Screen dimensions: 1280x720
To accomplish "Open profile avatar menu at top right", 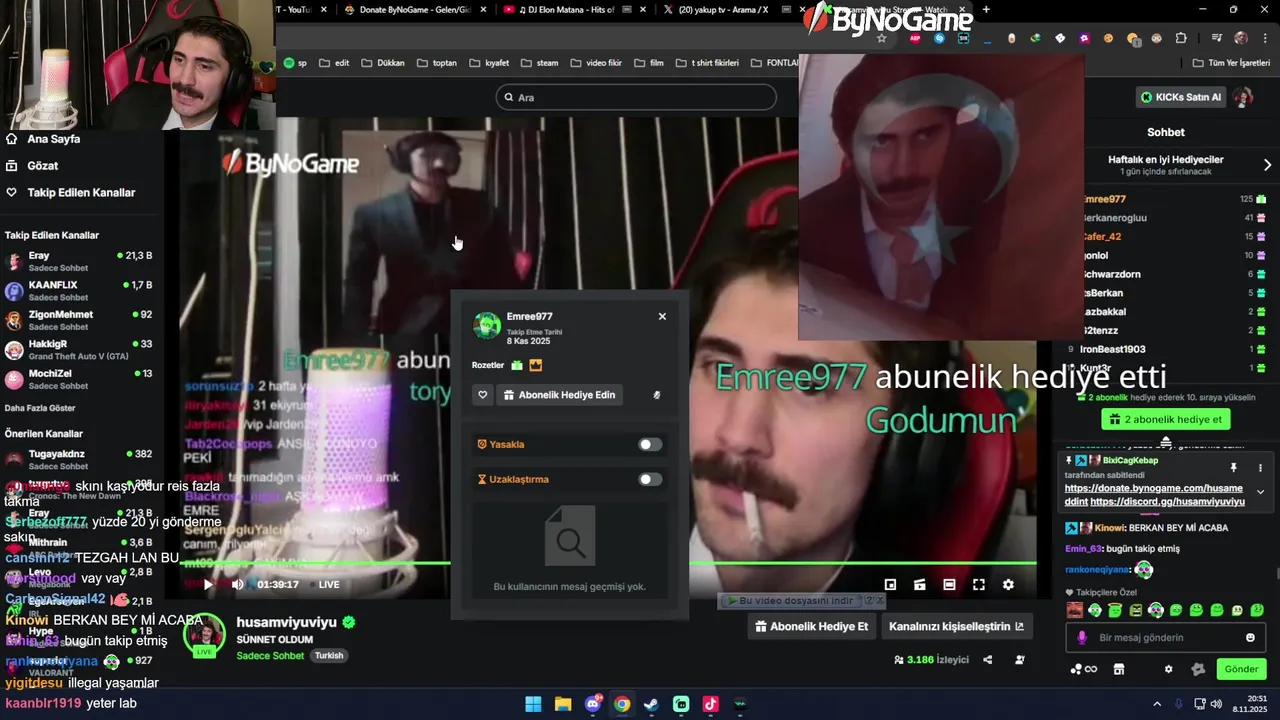I will click(x=1243, y=97).
